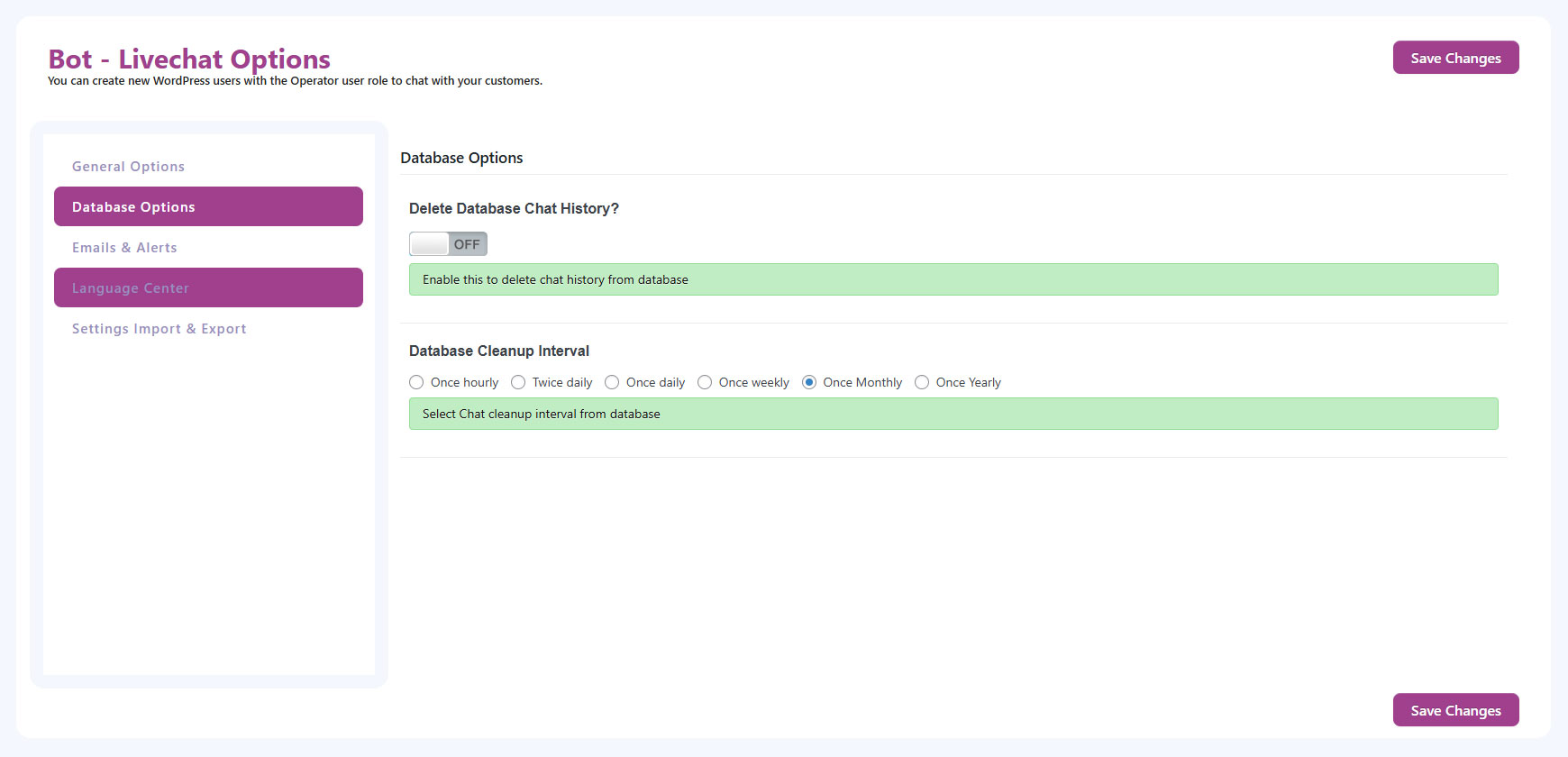Click the 'Enable this to delete chat history' notice
1568x757 pixels.
(555, 279)
